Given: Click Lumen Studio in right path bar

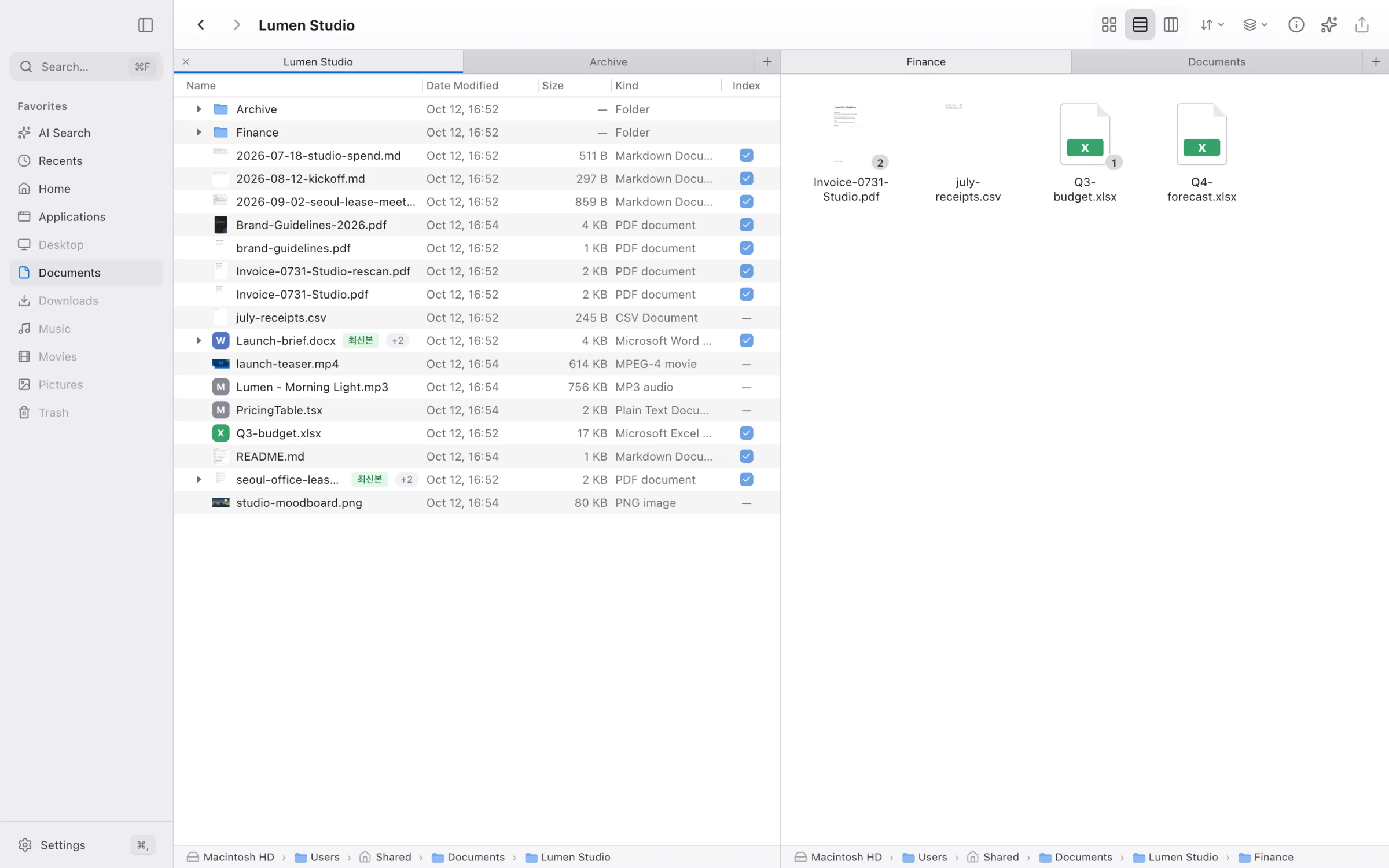Looking at the screenshot, I should coord(1175,857).
